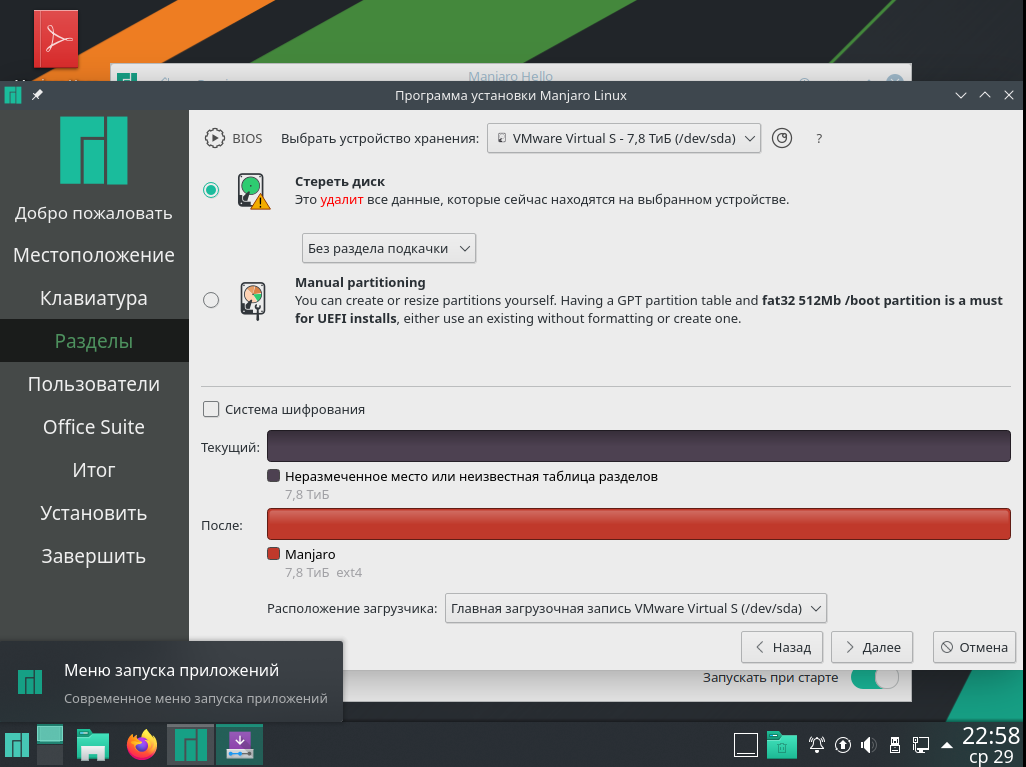Open the volume control in the tray
The width and height of the screenshot is (1026, 767).
click(x=868, y=745)
